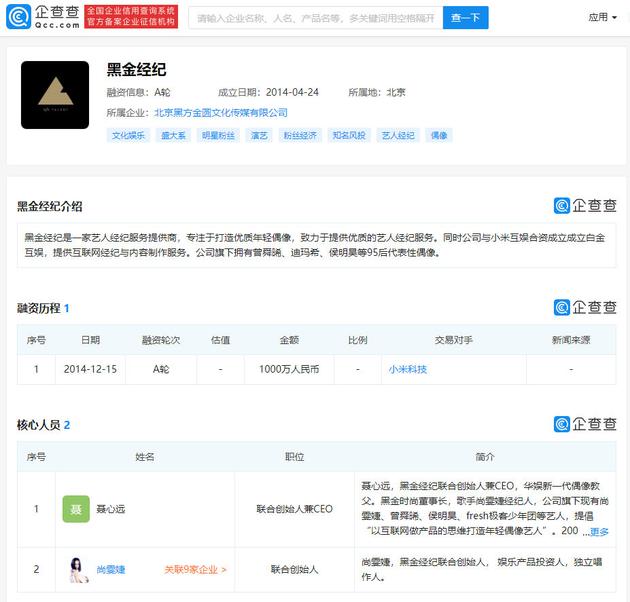Click the 金额 column header
630x602 pixels.
[x=289, y=340]
